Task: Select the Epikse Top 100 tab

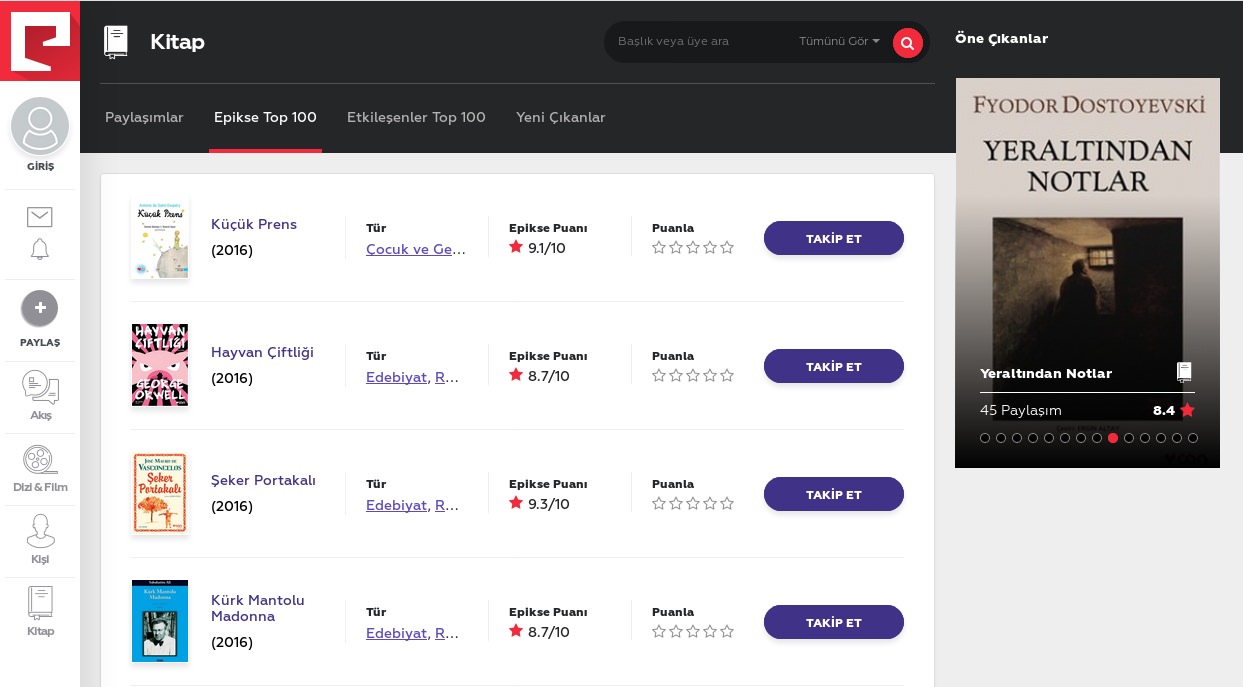Action: [x=265, y=117]
